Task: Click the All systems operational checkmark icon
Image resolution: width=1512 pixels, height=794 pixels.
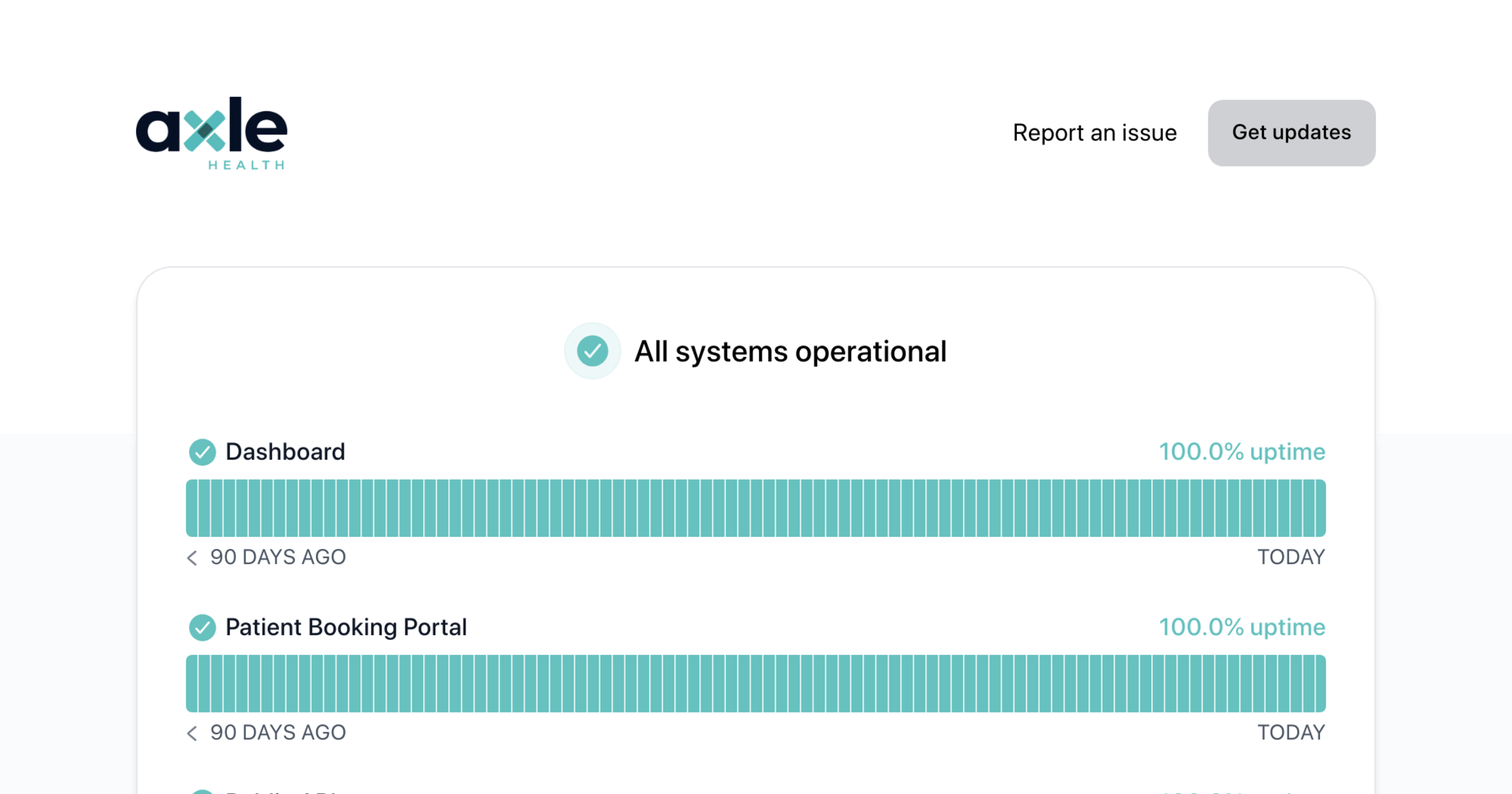Action: [592, 351]
